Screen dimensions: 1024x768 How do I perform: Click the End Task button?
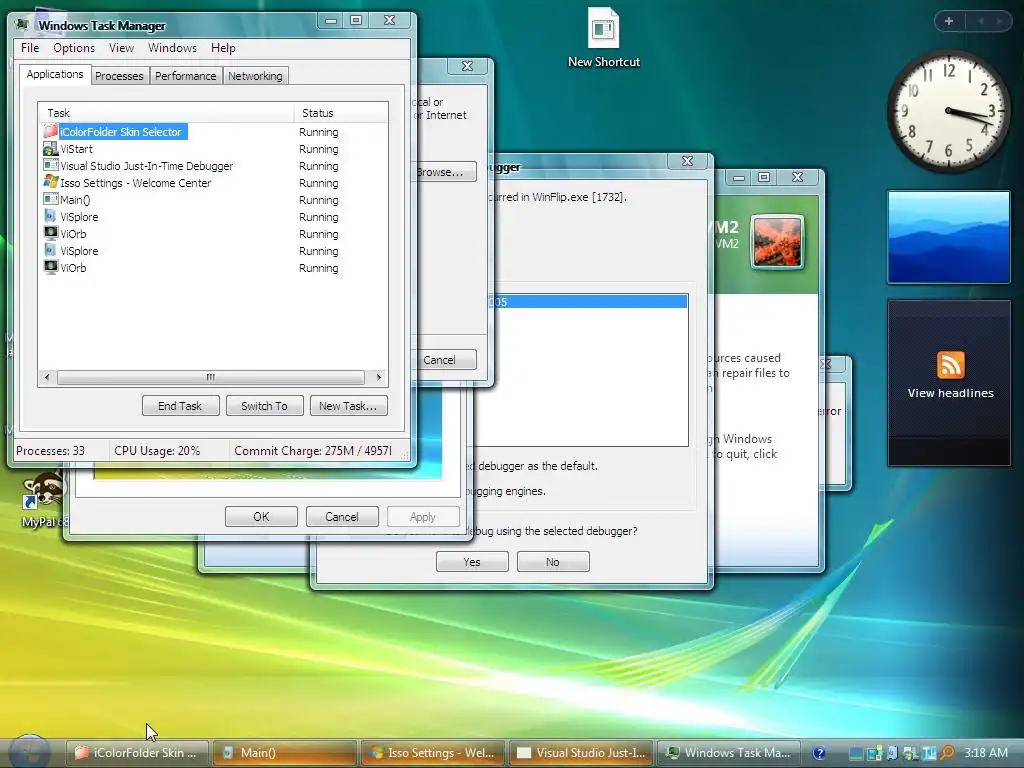(x=180, y=406)
